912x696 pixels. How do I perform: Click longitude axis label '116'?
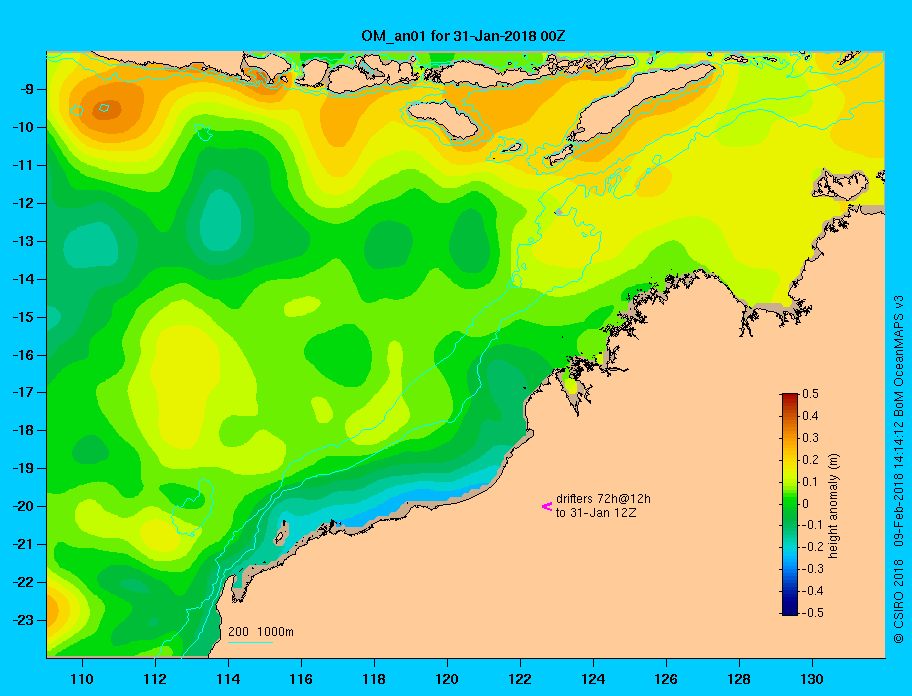301,679
